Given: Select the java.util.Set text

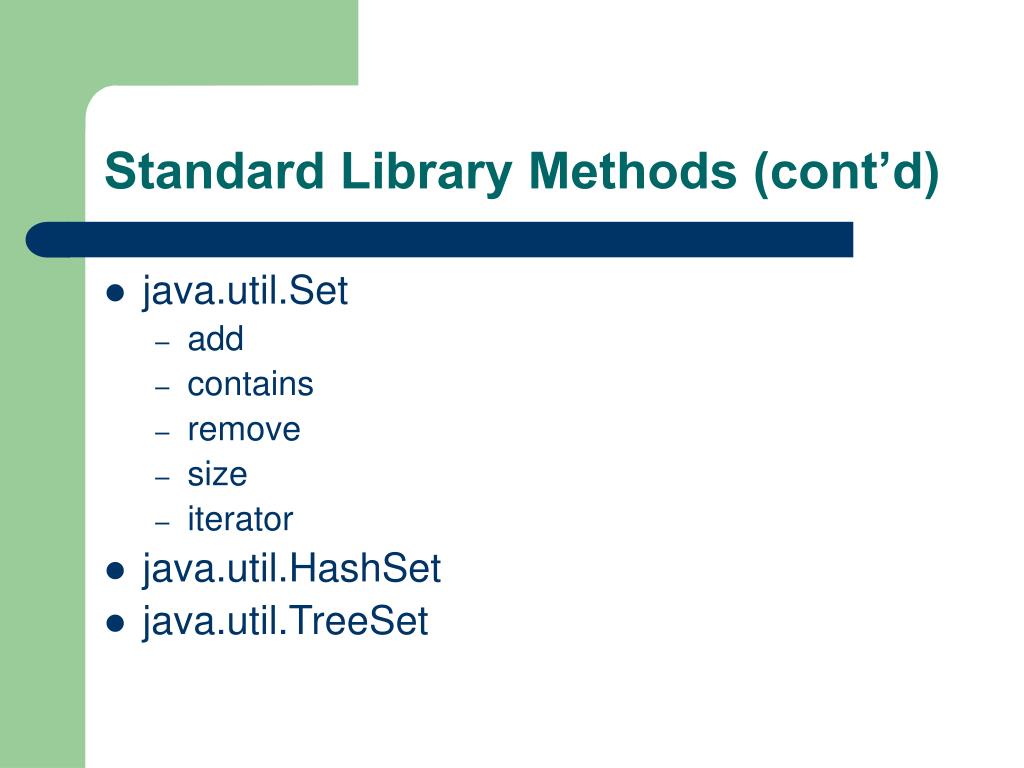Looking at the screenshot, I should click(245, 291).
